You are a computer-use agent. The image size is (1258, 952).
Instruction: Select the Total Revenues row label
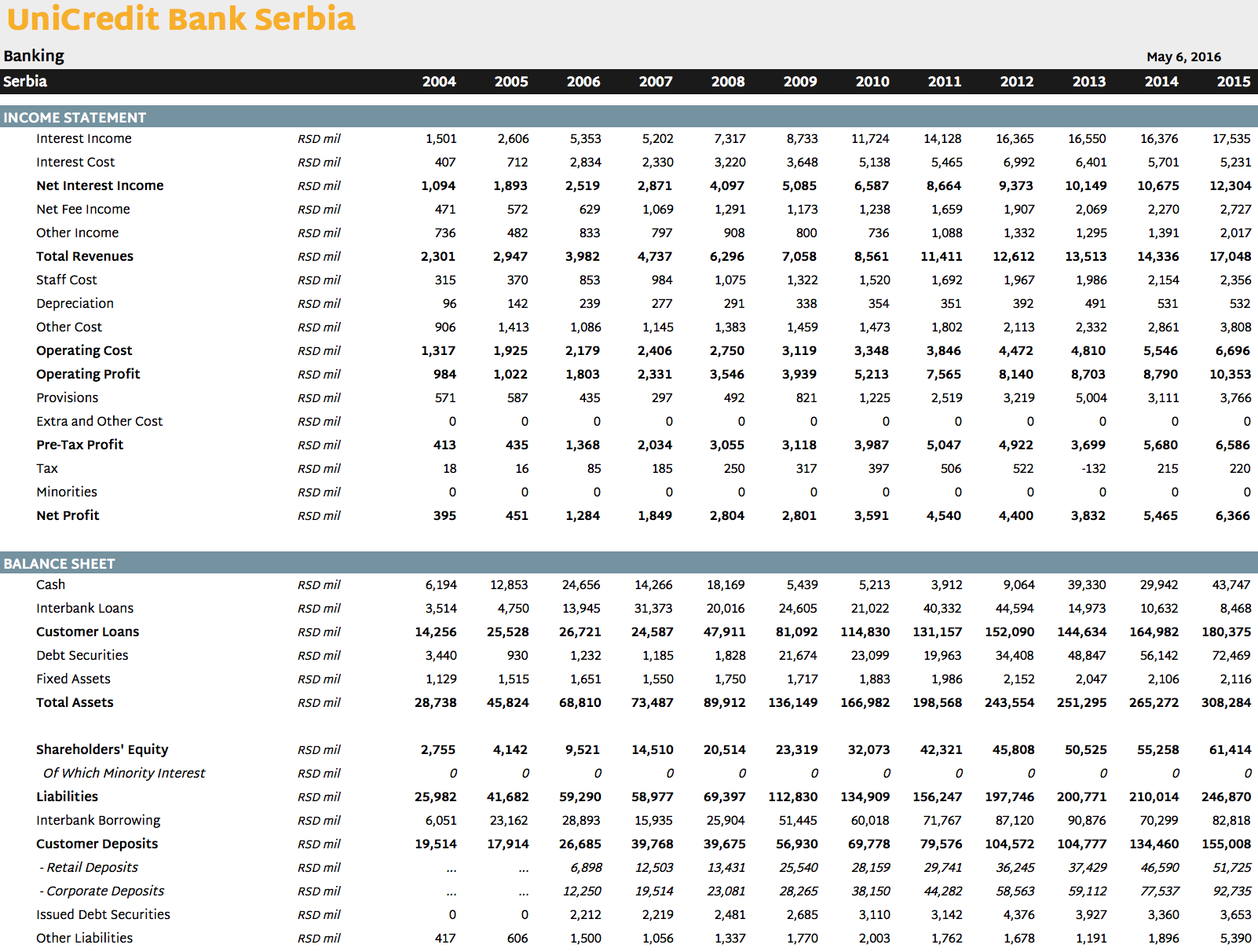[x=85, y=257]
